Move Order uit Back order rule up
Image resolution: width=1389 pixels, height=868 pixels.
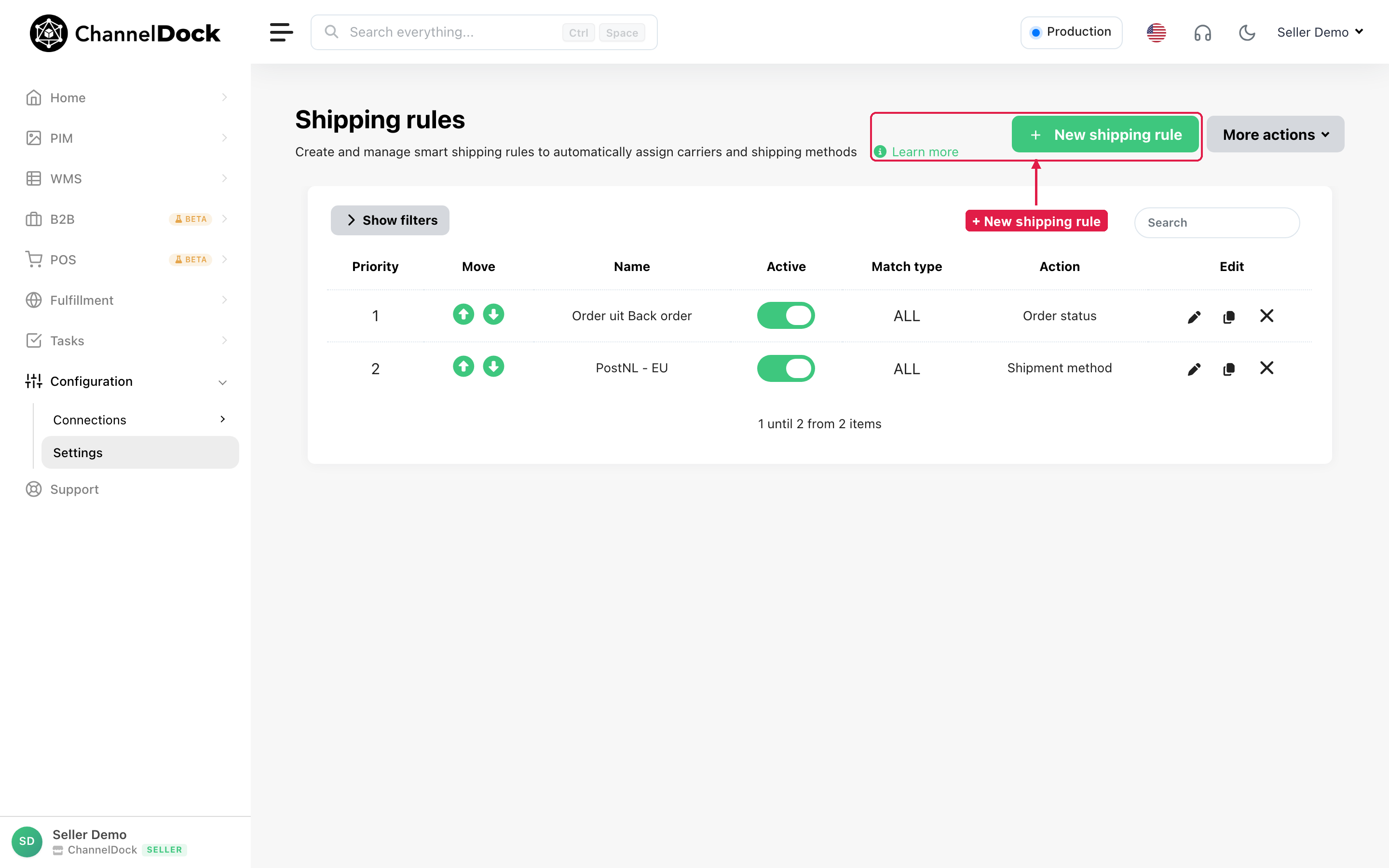463,314
